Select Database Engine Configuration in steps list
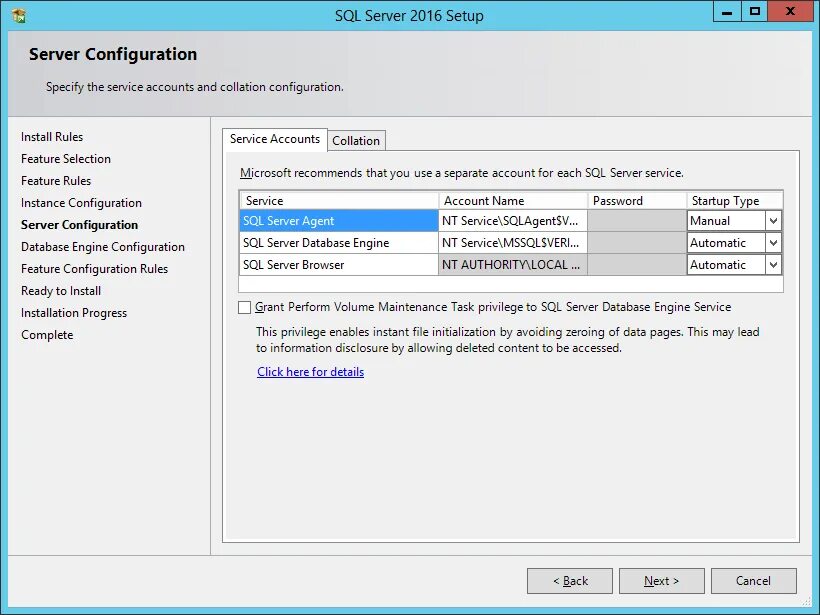This screenshot has width=820, height=615. (103, 247)
